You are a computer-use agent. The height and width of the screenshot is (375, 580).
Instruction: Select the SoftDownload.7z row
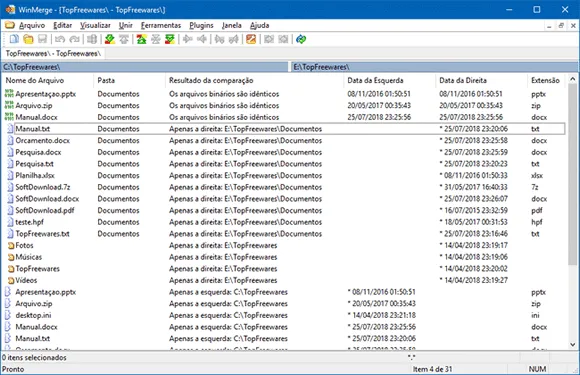coord(284,187)
